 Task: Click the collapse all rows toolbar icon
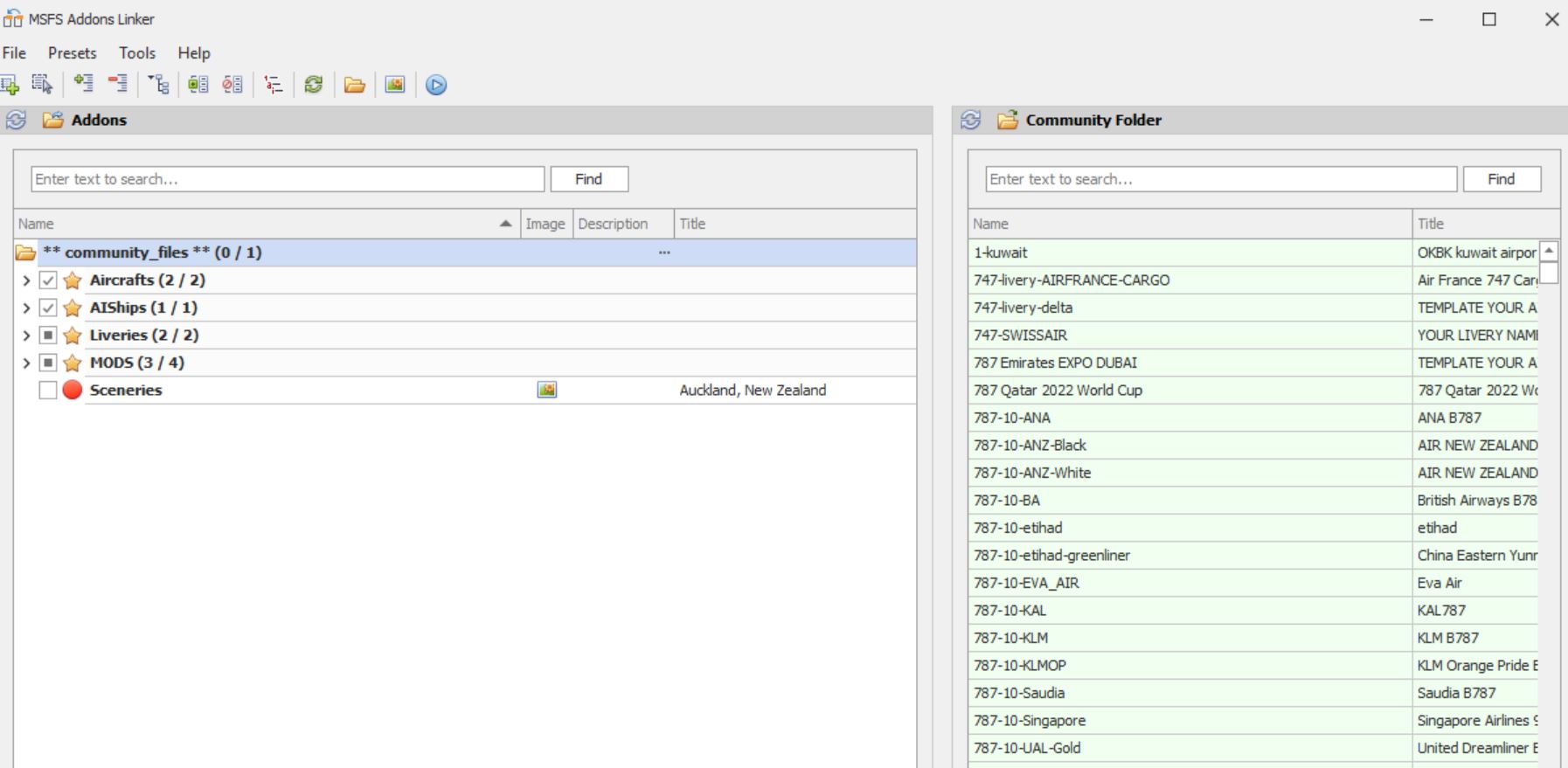[117, 84]
